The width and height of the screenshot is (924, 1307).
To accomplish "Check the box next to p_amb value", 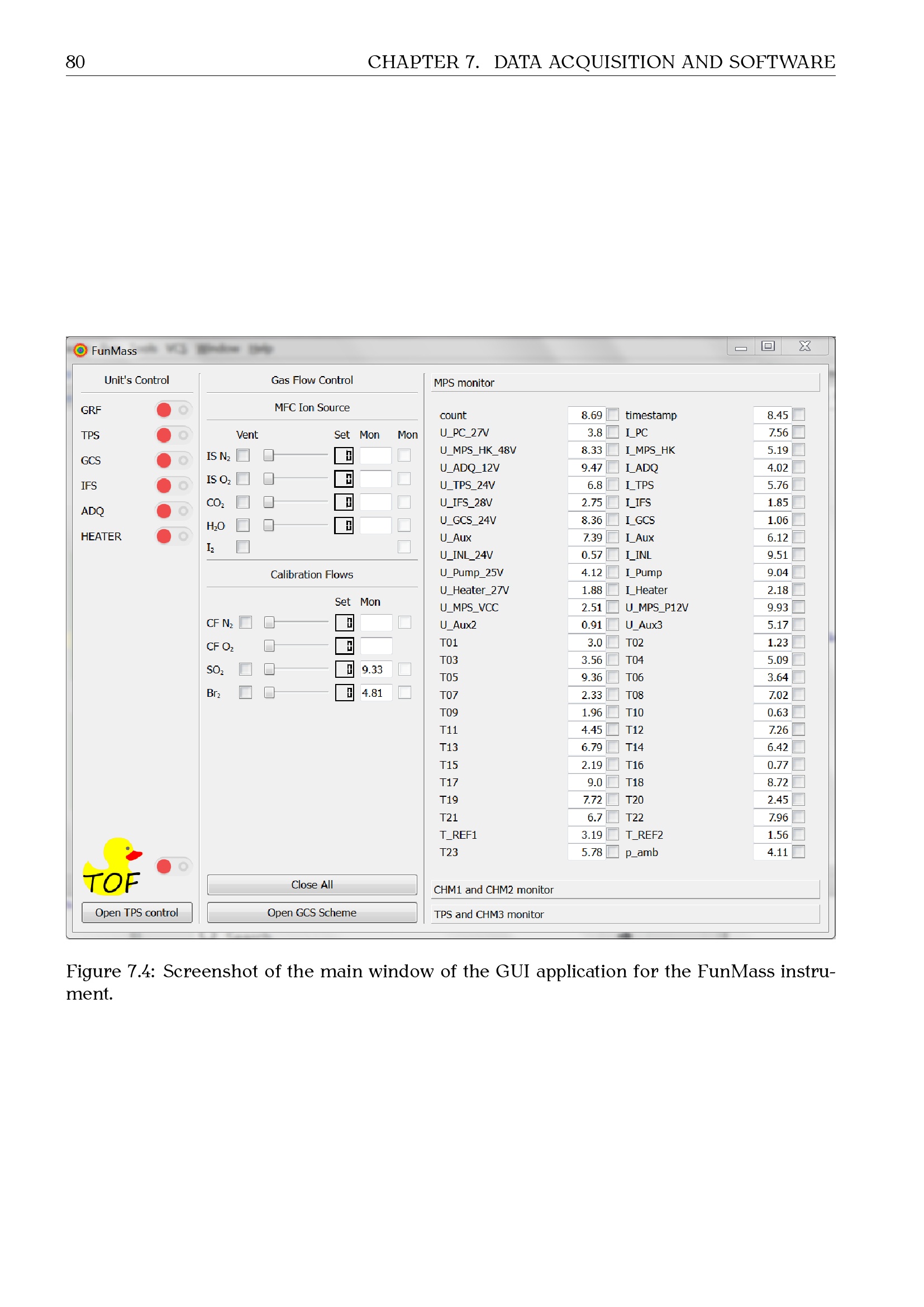I will coord(799,852).
